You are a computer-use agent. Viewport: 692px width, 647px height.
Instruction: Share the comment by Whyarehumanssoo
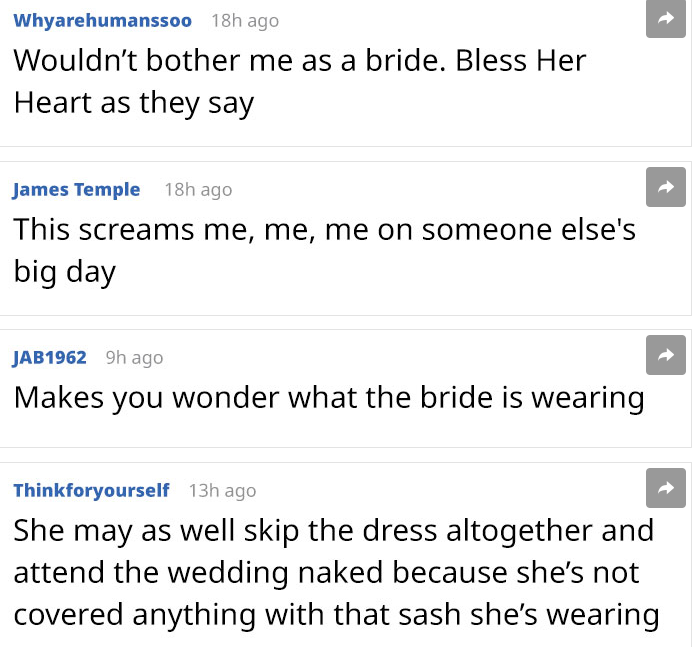(x=666, y=18)
